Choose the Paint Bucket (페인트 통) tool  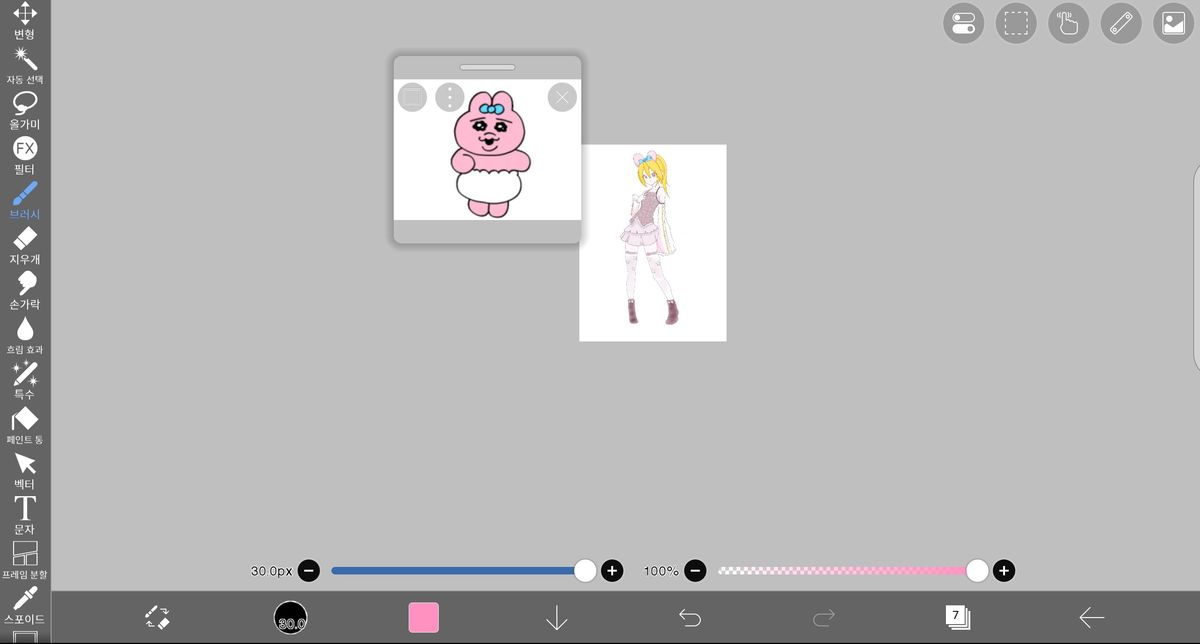[x=25, y=425]
